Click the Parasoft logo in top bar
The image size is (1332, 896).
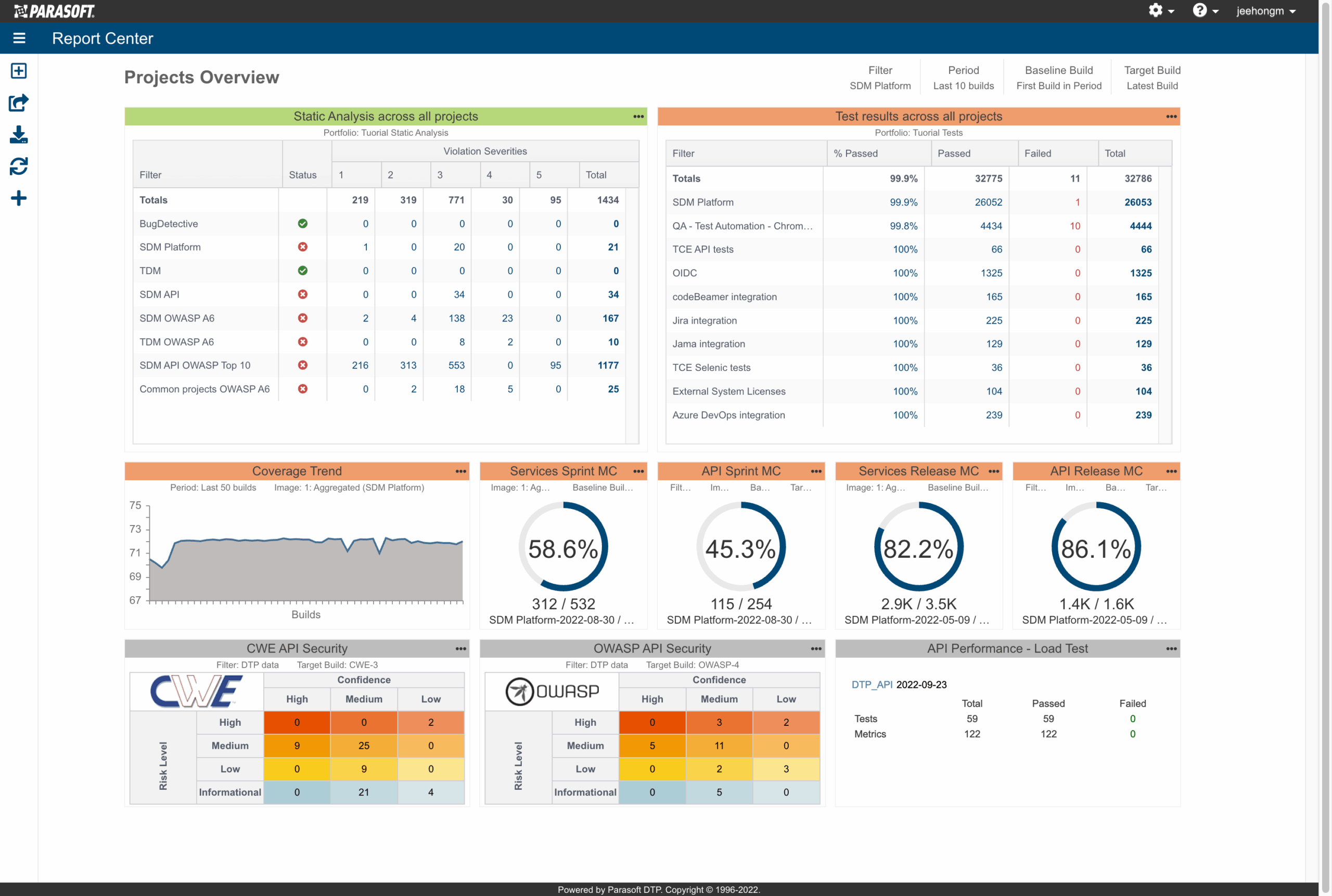point(54,10)
